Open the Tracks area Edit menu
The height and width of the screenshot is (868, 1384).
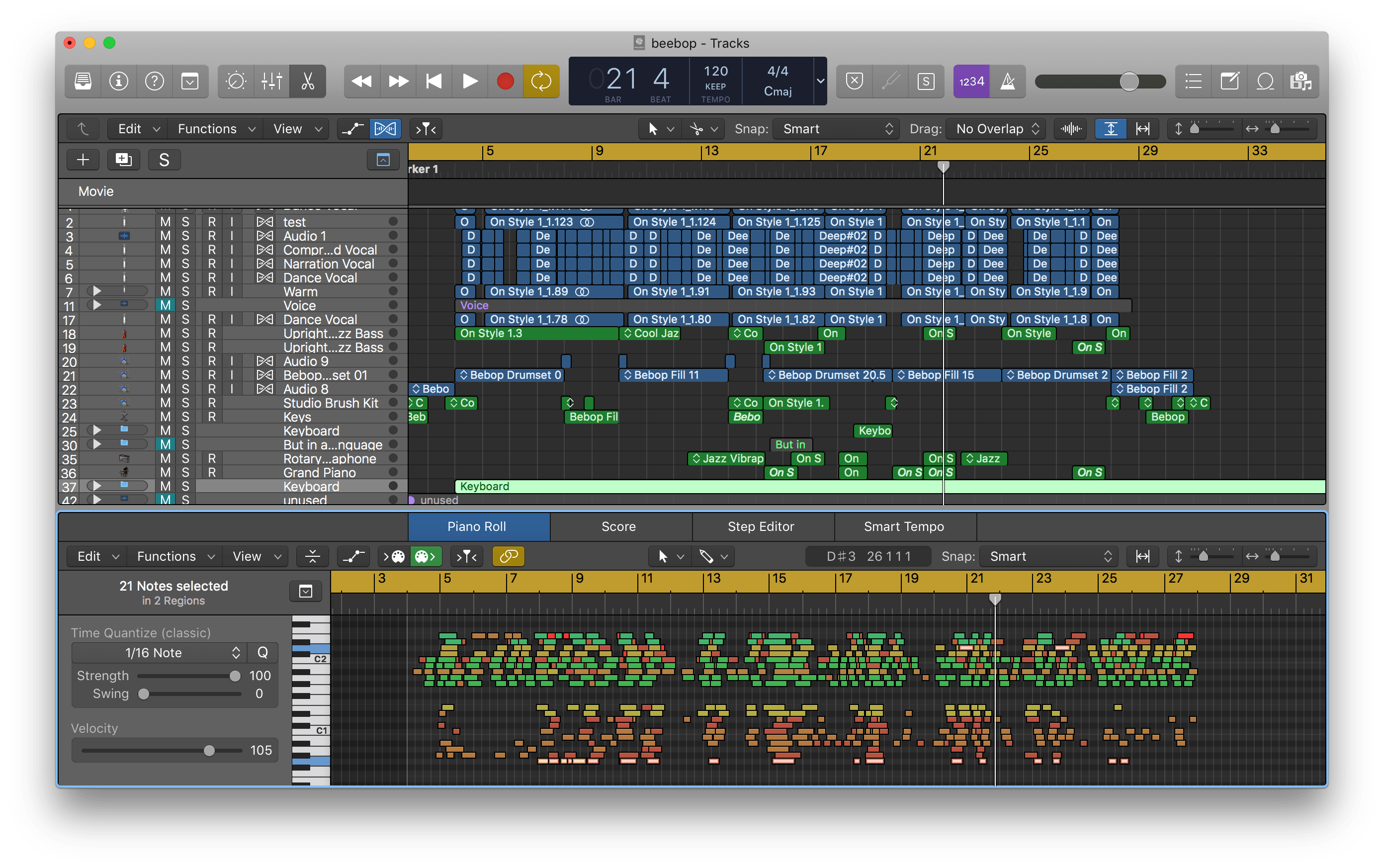click(x=138, y=129)
